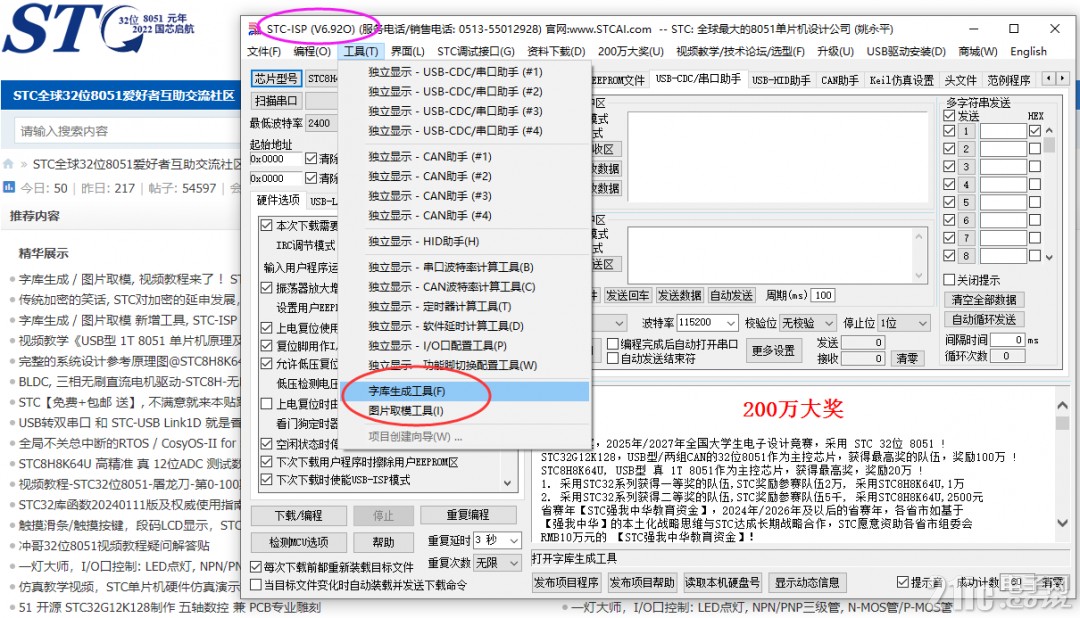The image size is (1080, 618).
Task: Click the 下载/编程 button
Action: 298,515
